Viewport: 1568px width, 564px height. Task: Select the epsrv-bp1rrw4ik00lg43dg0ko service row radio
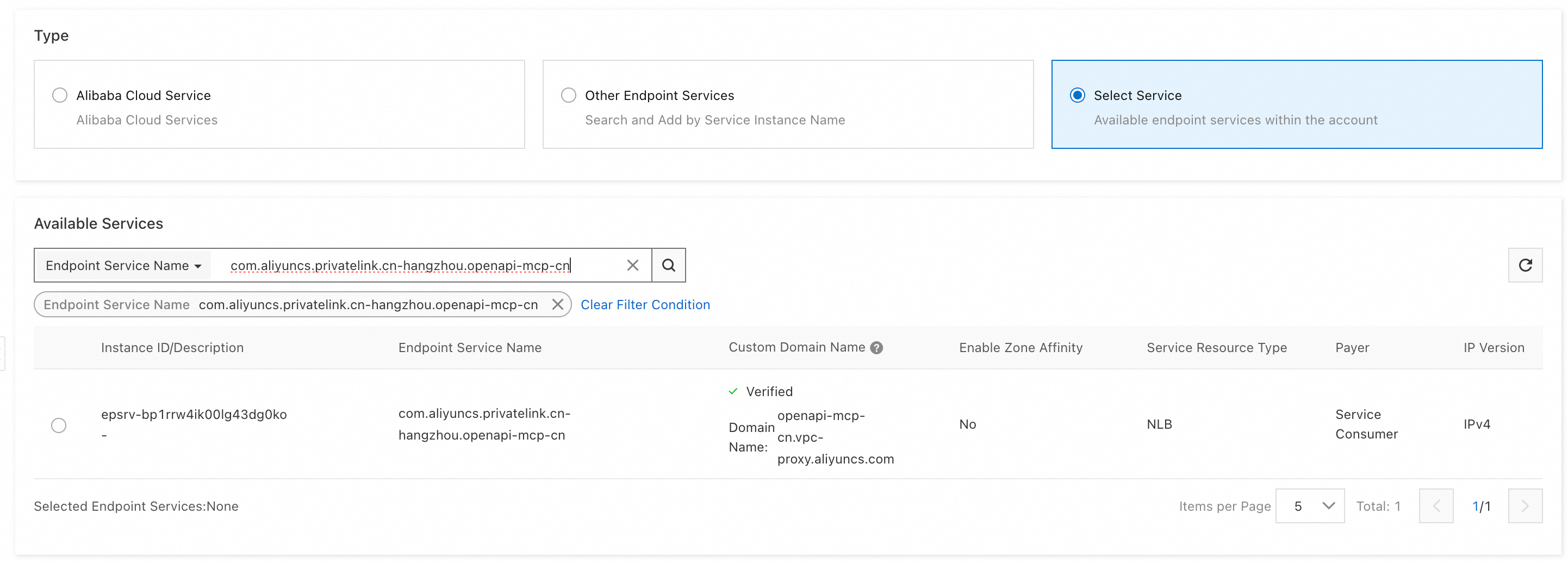[x=59, y=425]
